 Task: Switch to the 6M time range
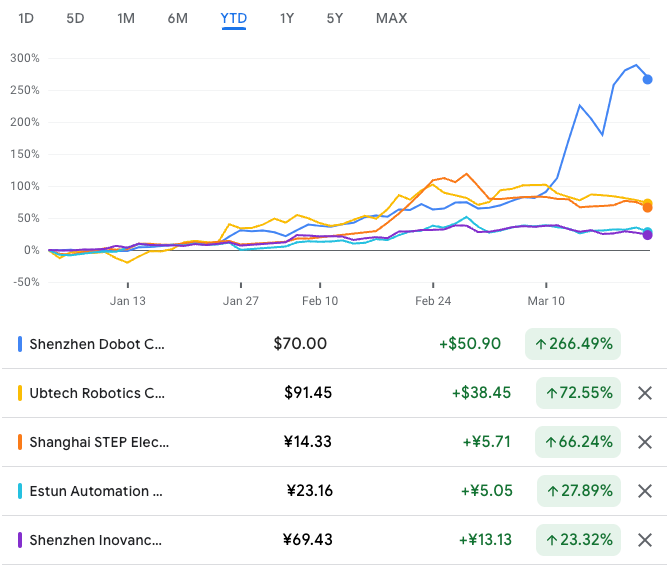point(177,18)
